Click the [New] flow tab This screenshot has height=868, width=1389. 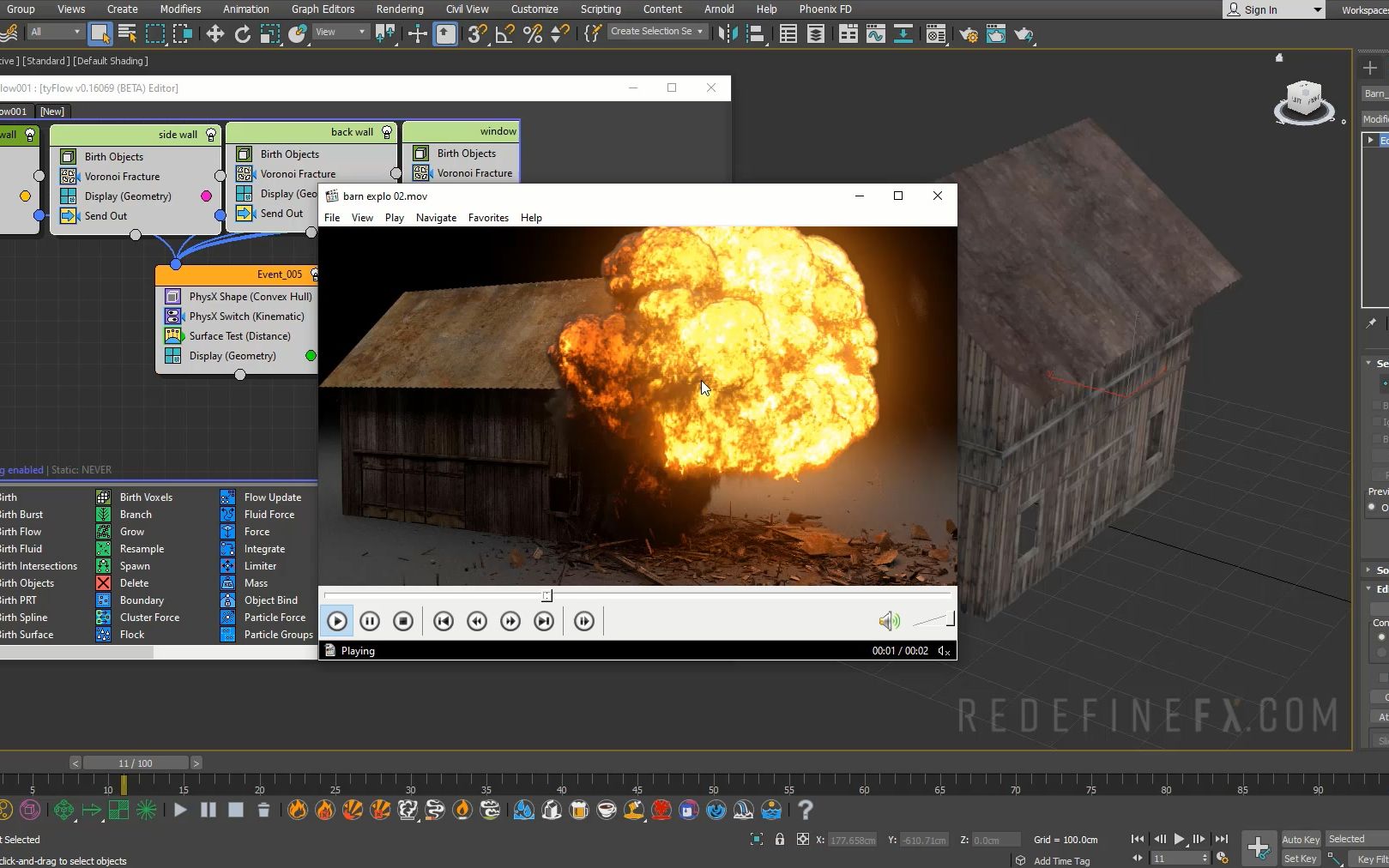(x=51, y=112)
